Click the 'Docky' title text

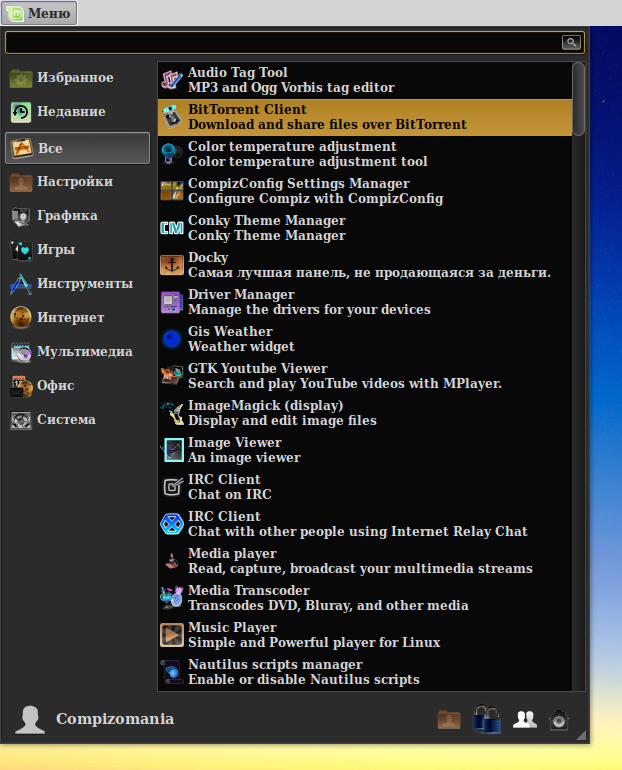point(208,258)
